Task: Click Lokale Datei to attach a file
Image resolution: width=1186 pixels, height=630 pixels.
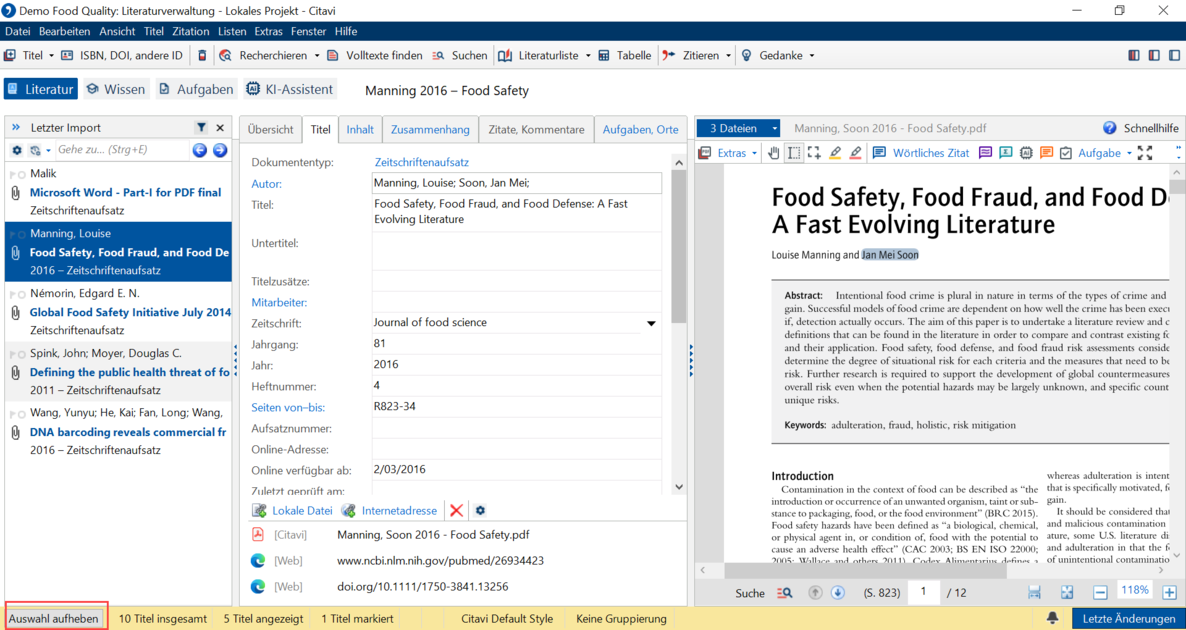Action: point(292,511)
